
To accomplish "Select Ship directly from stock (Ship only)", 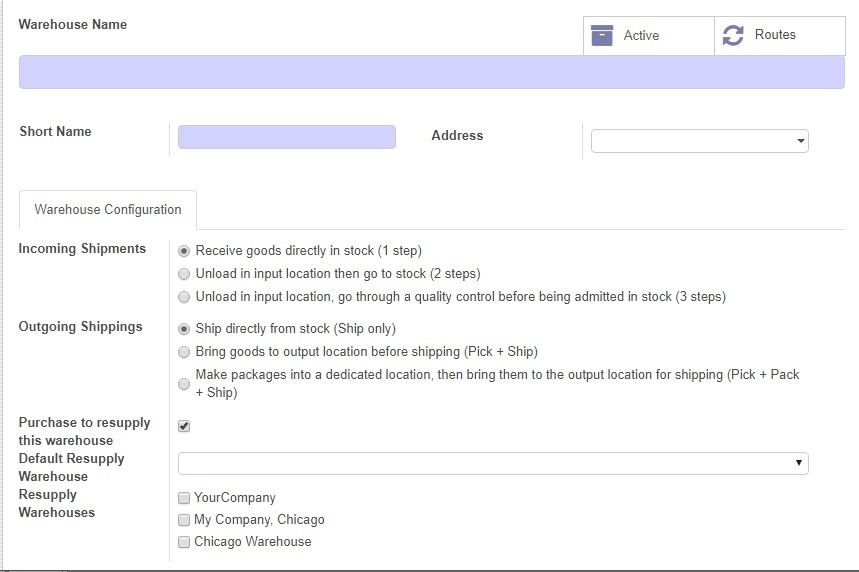I will [184, 329].
